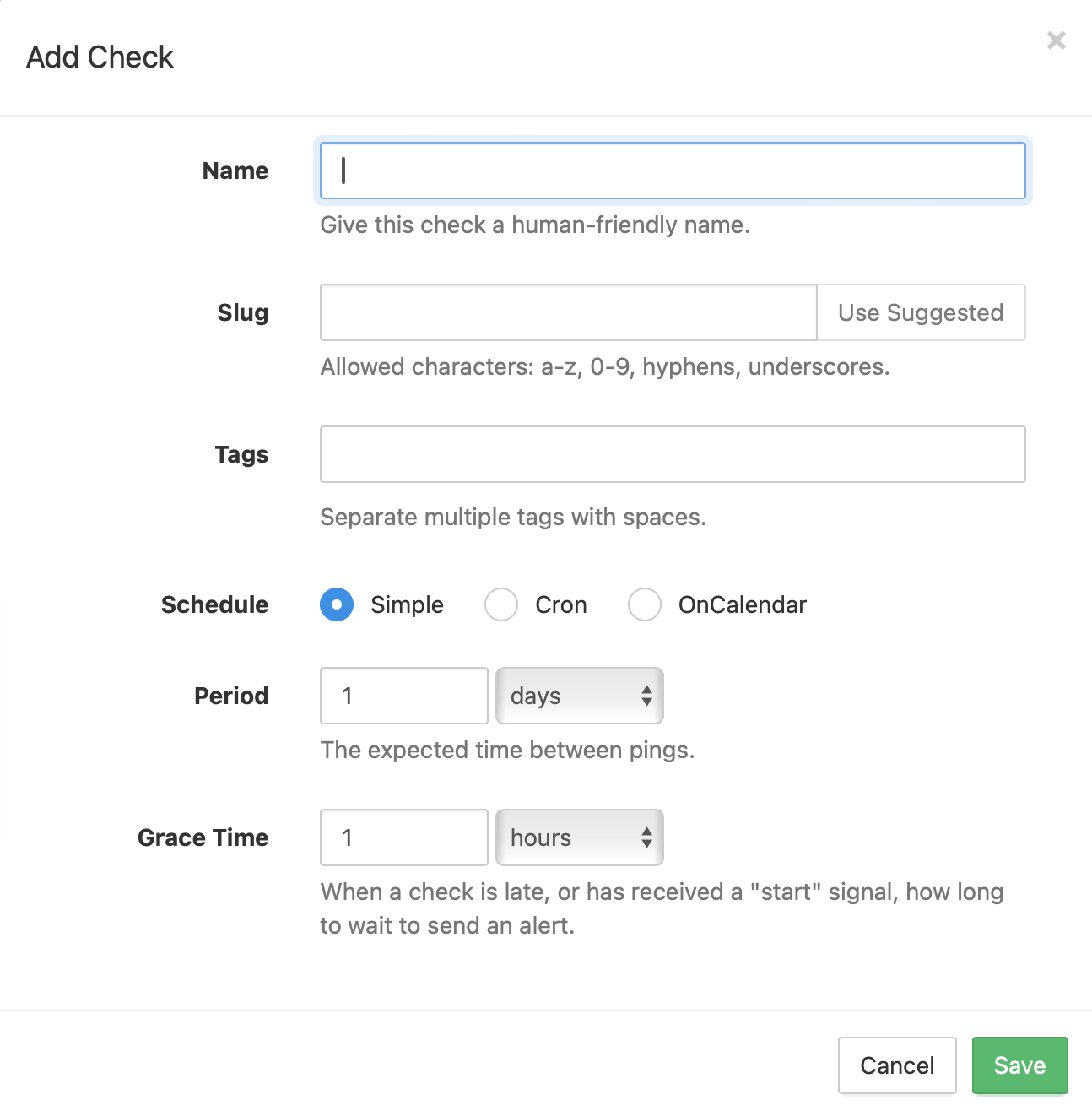The height and width of the screenshot is (1111, 1092).
Task: Focus the Slug input box
Action: (x=568, y=312)
